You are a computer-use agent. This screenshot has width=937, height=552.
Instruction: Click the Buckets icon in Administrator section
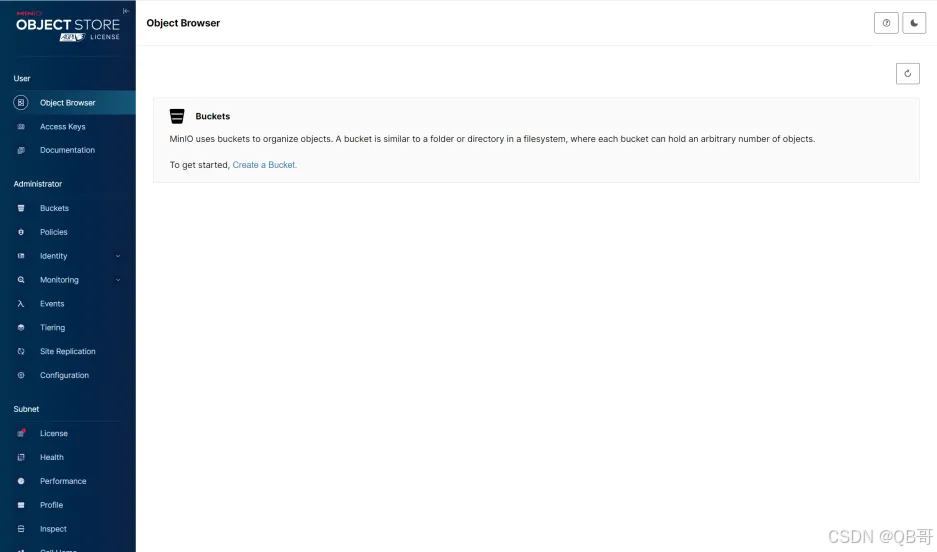pos(21,208)
